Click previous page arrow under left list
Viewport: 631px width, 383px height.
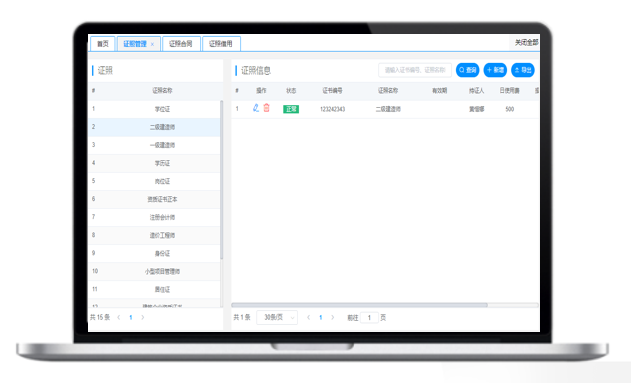coord(119,317)
